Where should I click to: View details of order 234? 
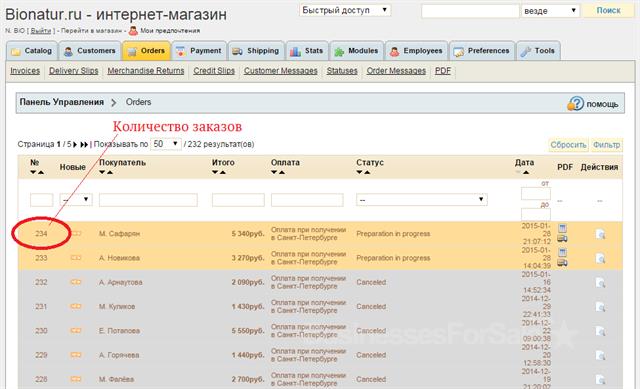(x=600, y=234)
